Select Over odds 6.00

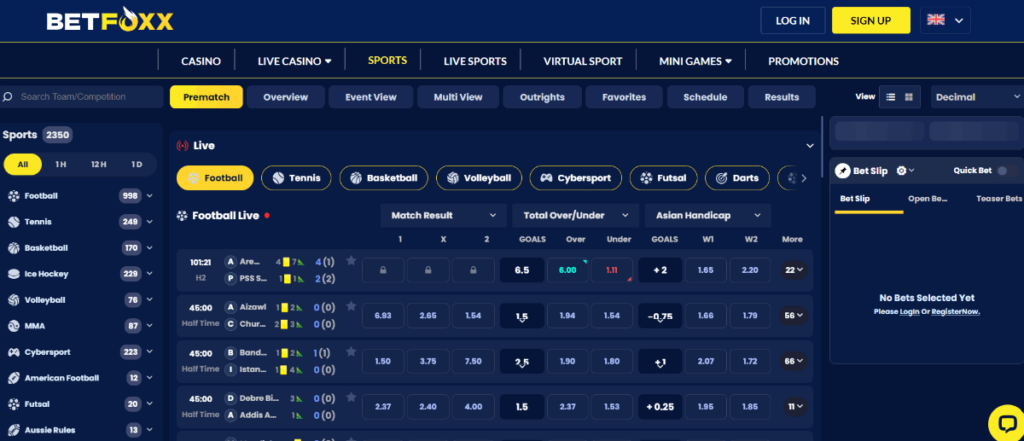pos(568,270)
